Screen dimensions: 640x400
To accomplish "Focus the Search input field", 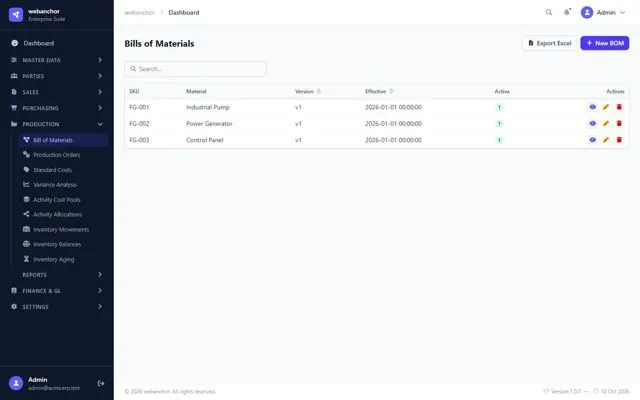I will click(x=196, y=69).
